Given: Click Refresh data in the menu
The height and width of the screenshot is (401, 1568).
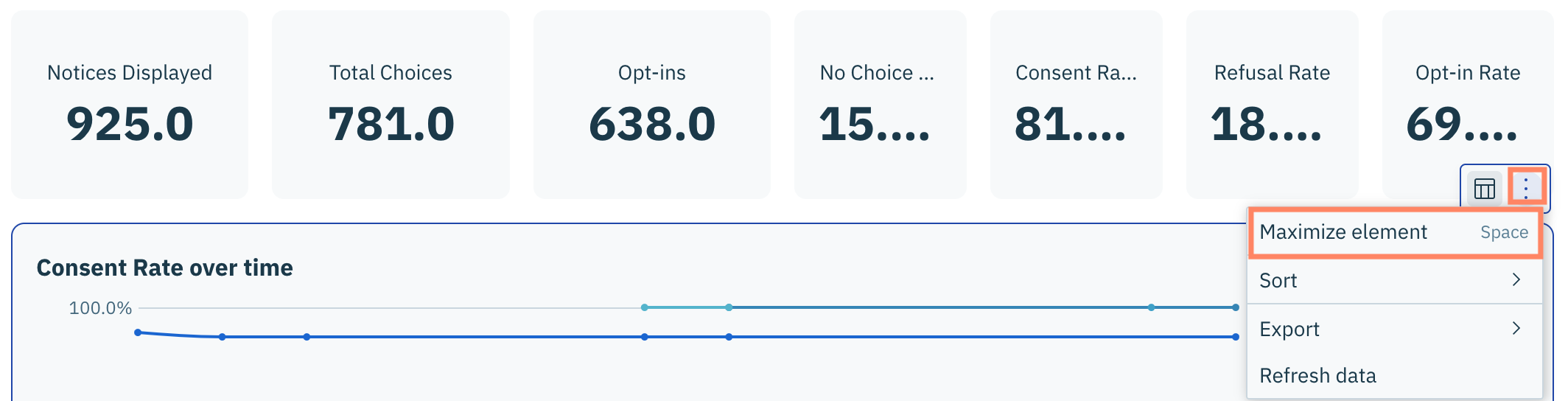Looking at the screenshot, I should pos(1317,376).
